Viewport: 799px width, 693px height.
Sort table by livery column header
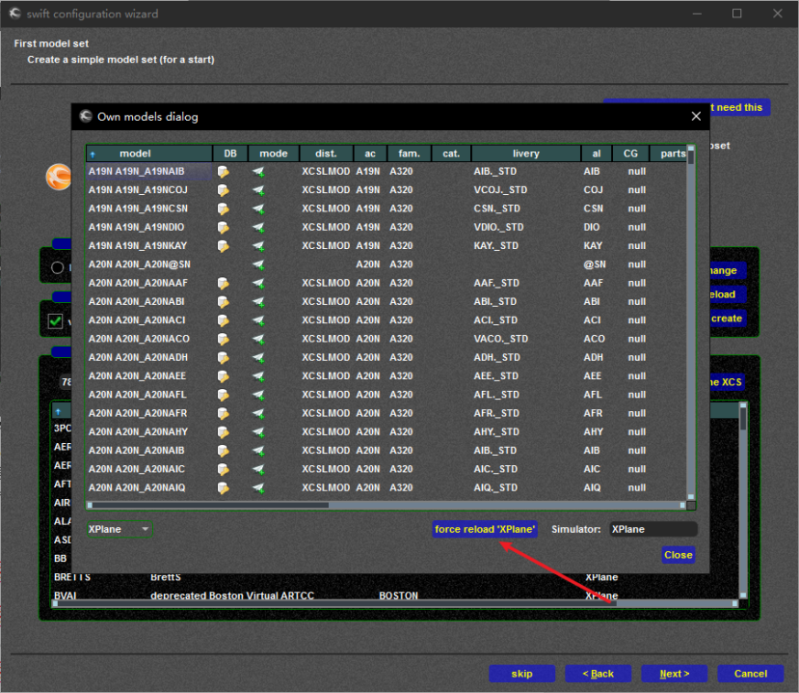tap(525, 154)
